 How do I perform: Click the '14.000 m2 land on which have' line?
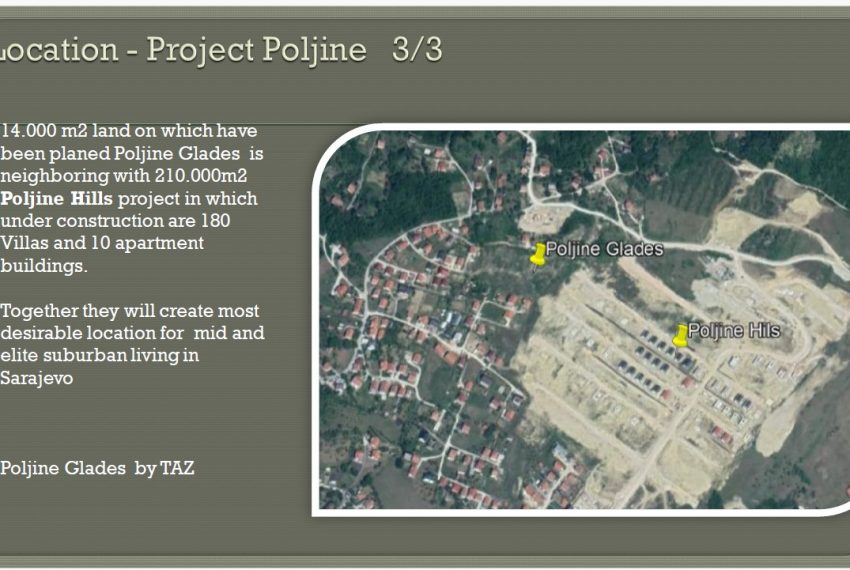[129, 131]
